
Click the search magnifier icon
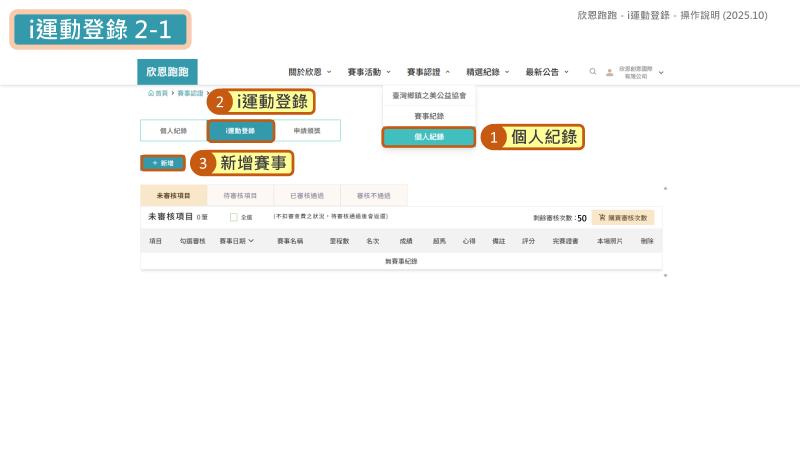[593, 72]
